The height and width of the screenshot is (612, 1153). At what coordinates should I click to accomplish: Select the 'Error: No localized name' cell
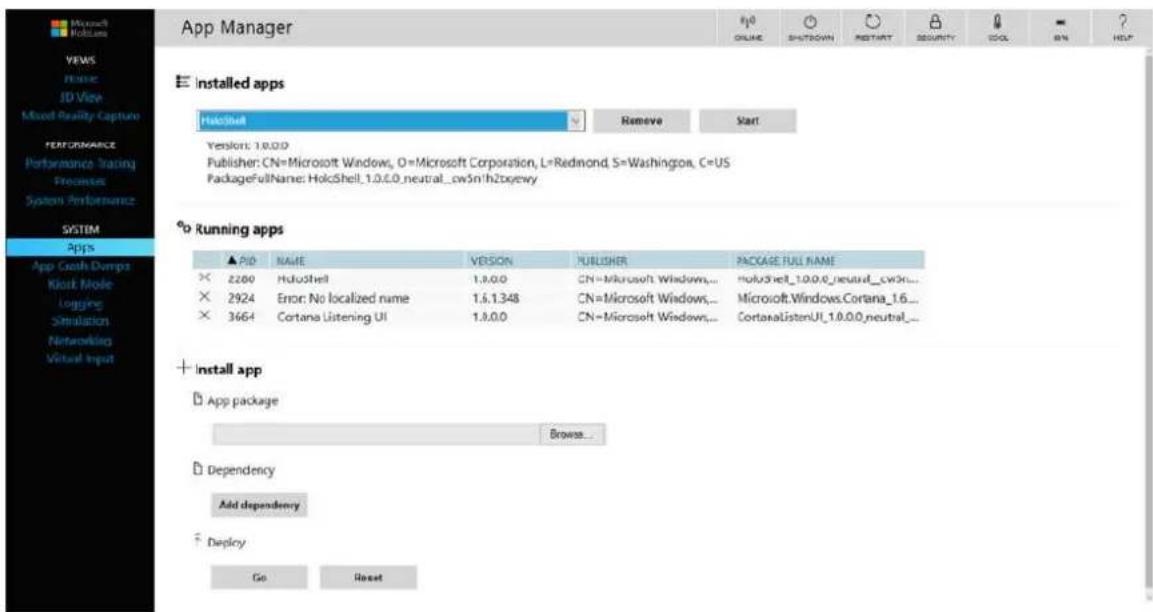click(343, 298)
